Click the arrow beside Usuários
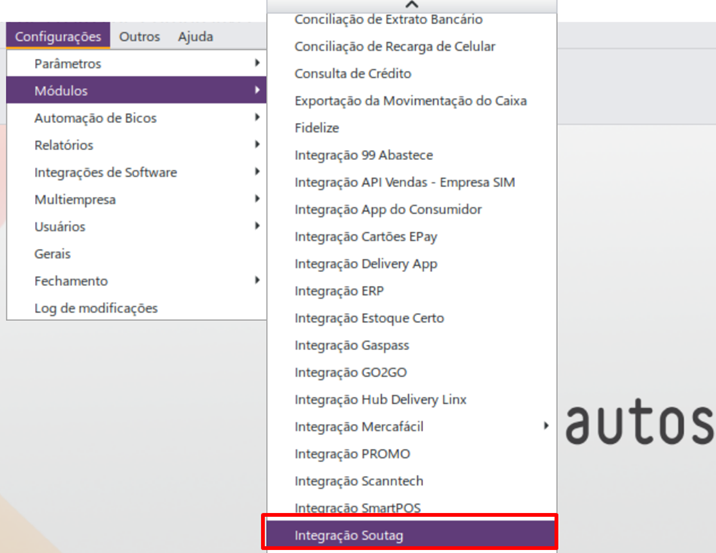 [x=258, y=226]
